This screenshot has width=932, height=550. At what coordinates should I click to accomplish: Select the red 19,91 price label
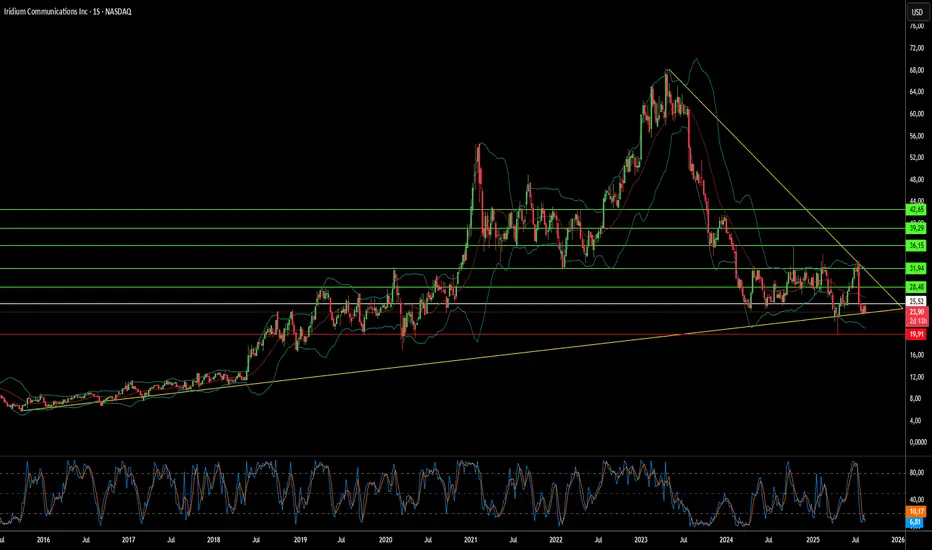pos(917,335)
